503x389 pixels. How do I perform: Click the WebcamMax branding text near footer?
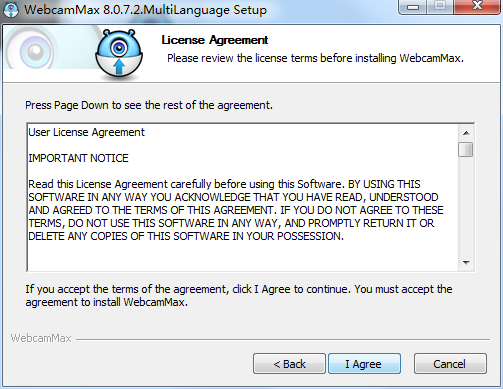click(41, 338)
